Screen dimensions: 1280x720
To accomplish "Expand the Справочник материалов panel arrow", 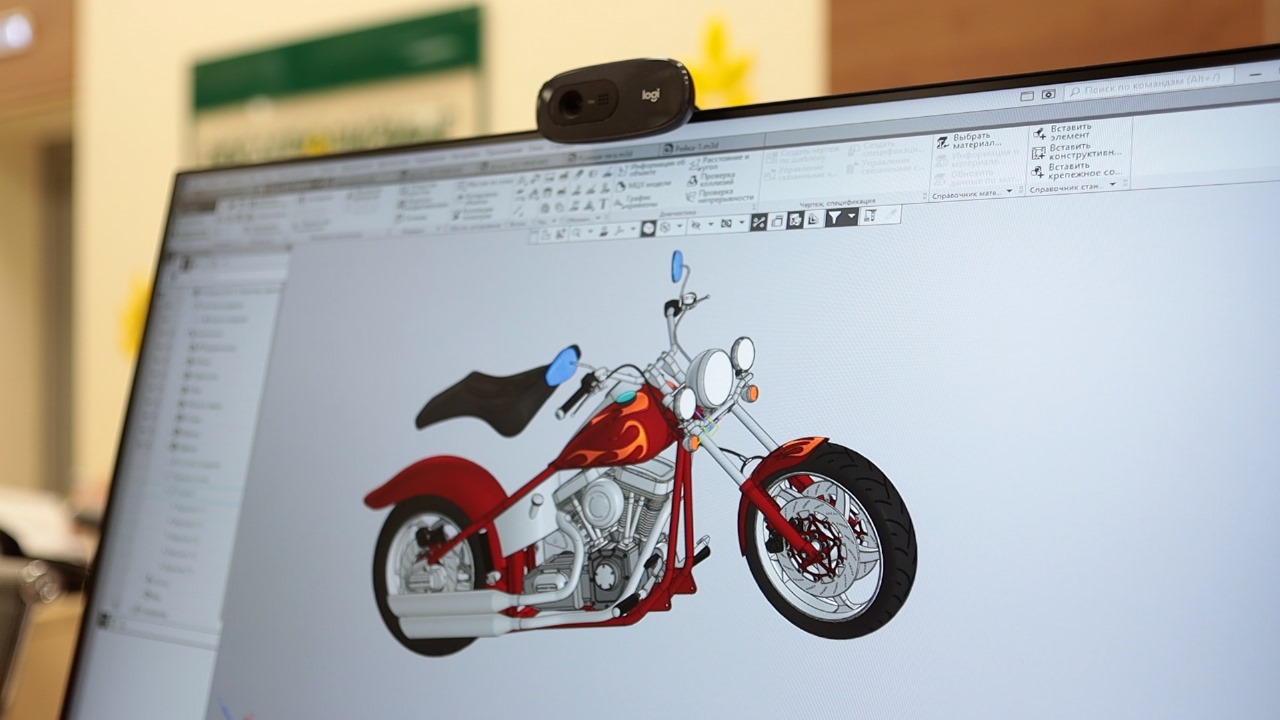I will click(x=1008, y=191).
